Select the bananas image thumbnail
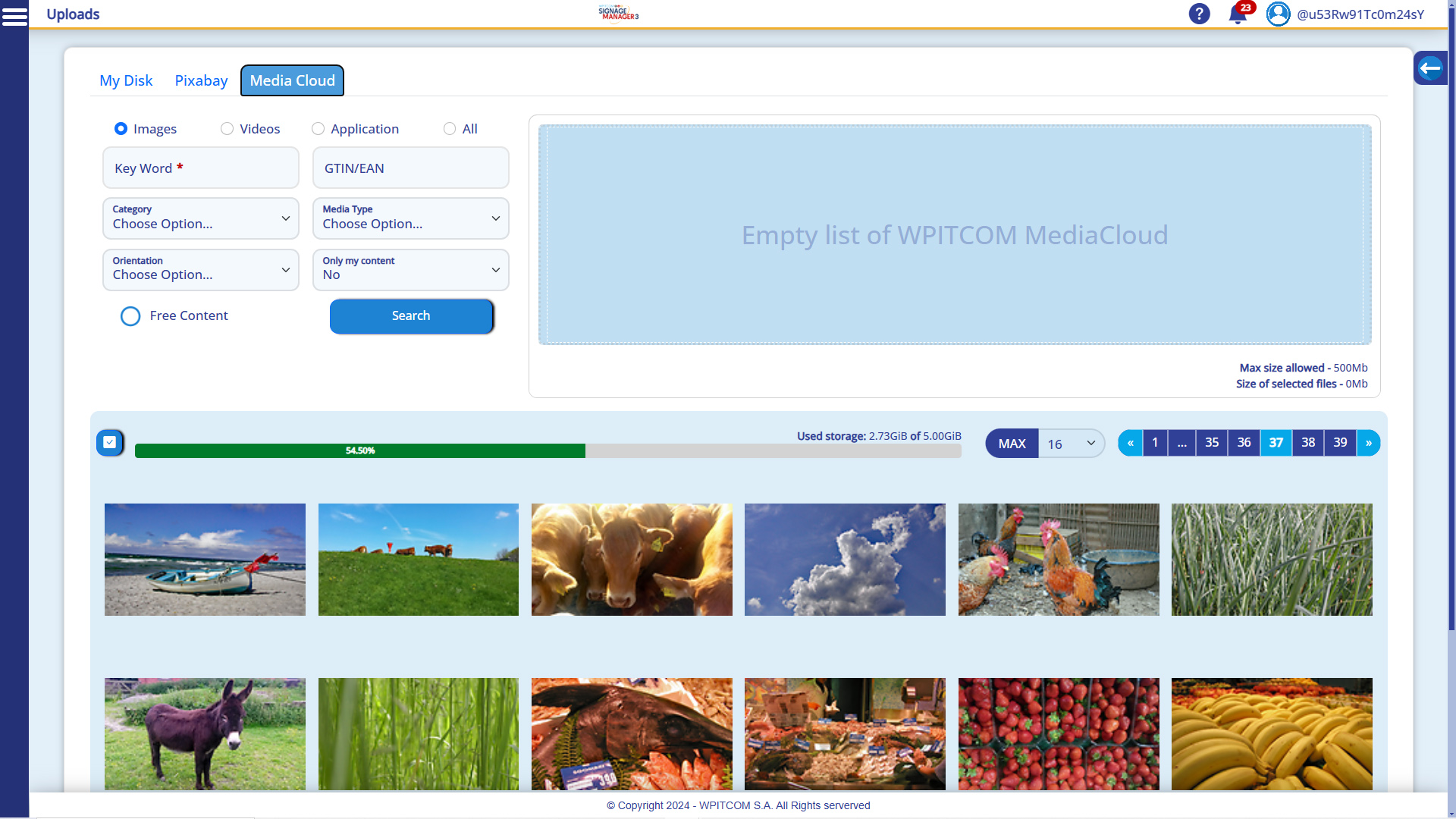The height and width of the screenshot is (819, 1456). (x=1271, y=733)
